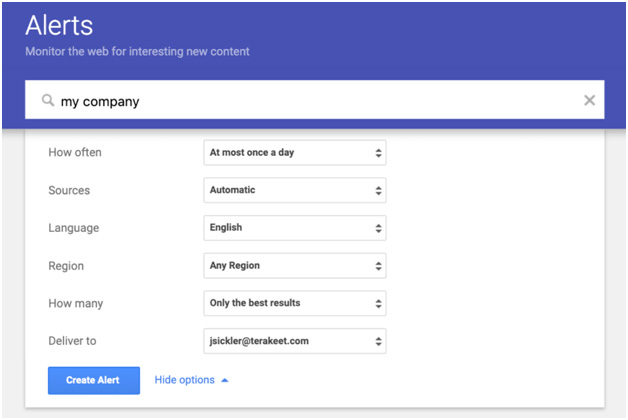Click the 'Deliver to' field label

pyautogui.click(x=72, y=341)
